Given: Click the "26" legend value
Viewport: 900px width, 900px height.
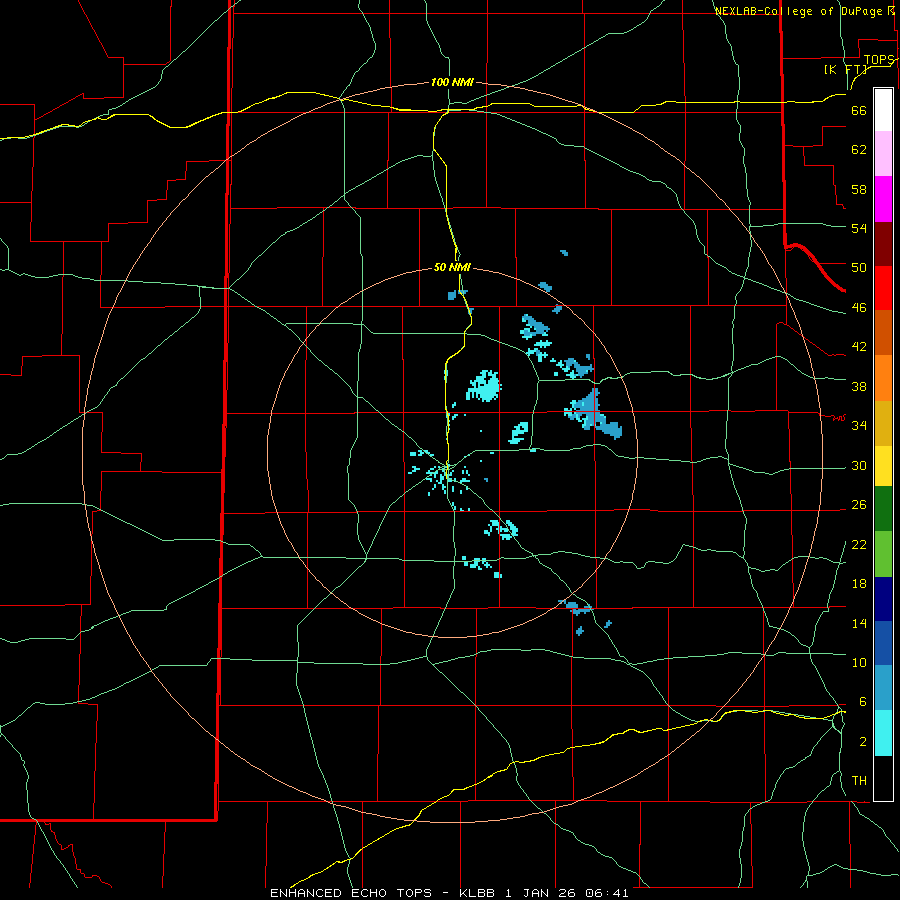Looking at the screenshot, I should pyautogui.click(x=859, y=505).
